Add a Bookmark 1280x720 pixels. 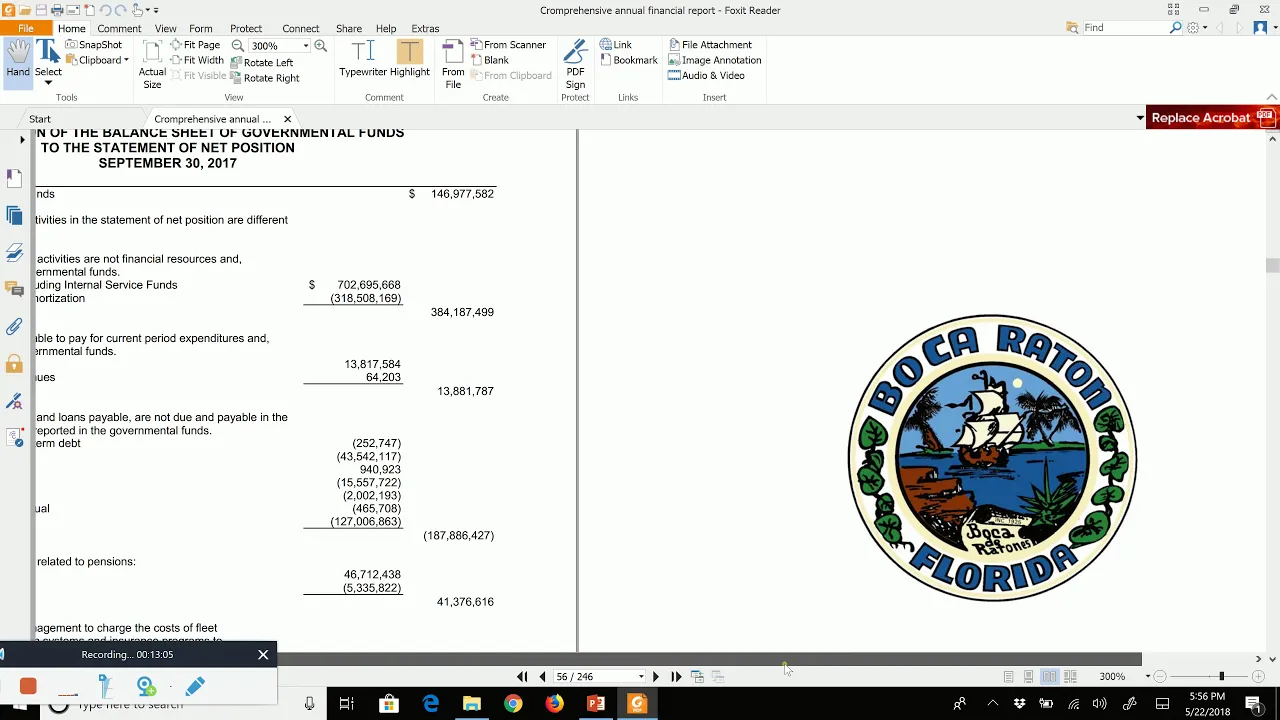[x=629, y=60]
